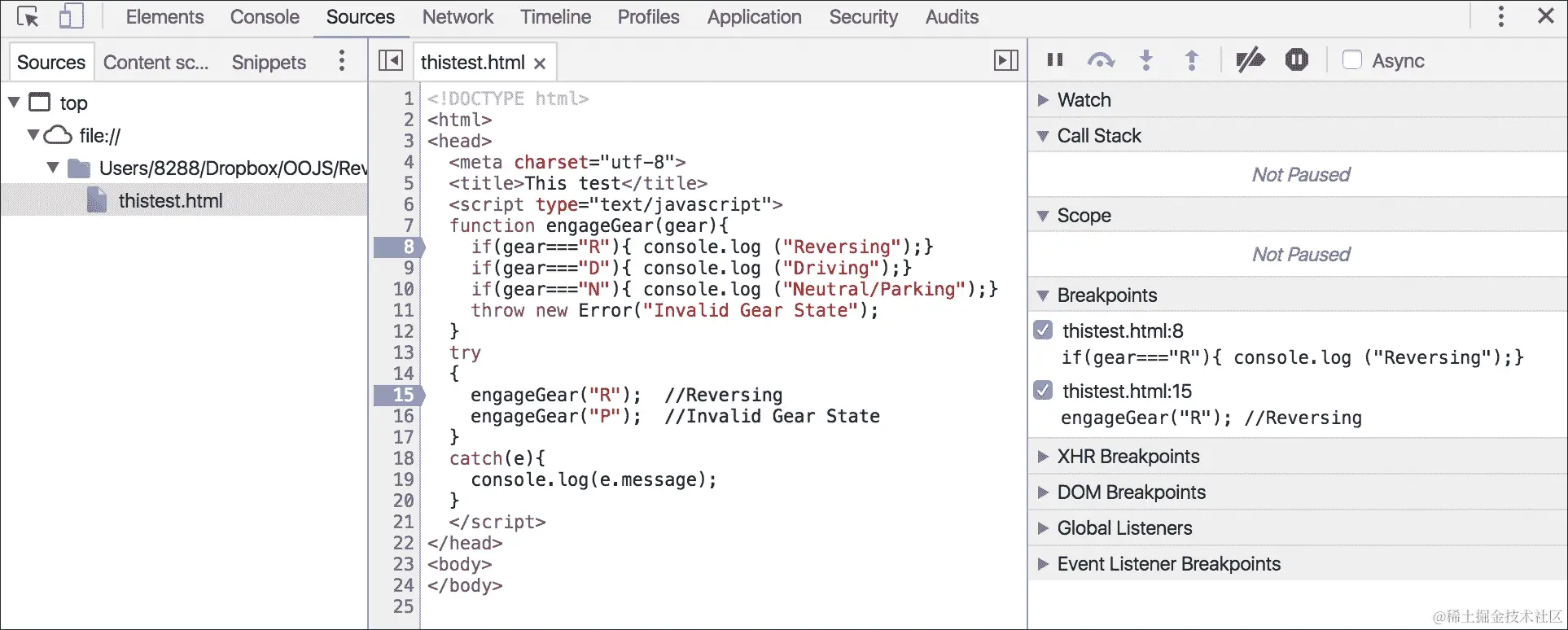Click the Users/8288 folder icon
Screen dimensions: 1568x630
pyautogui.click(x=79, y=168)
